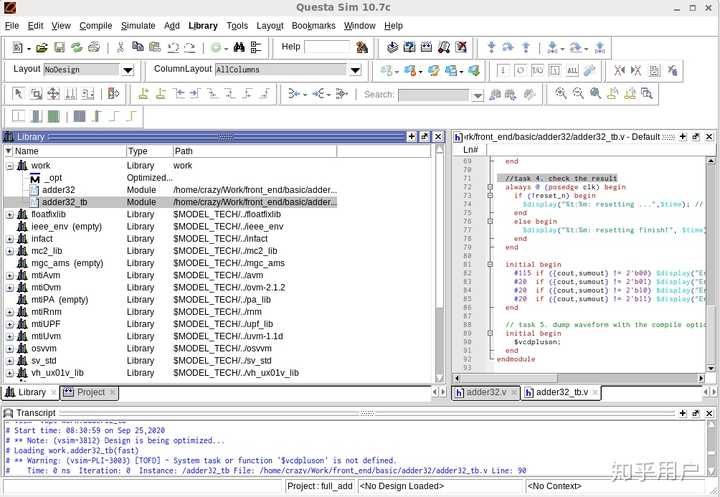Click the Zoom In magnifier icon

tap(561, 94)
